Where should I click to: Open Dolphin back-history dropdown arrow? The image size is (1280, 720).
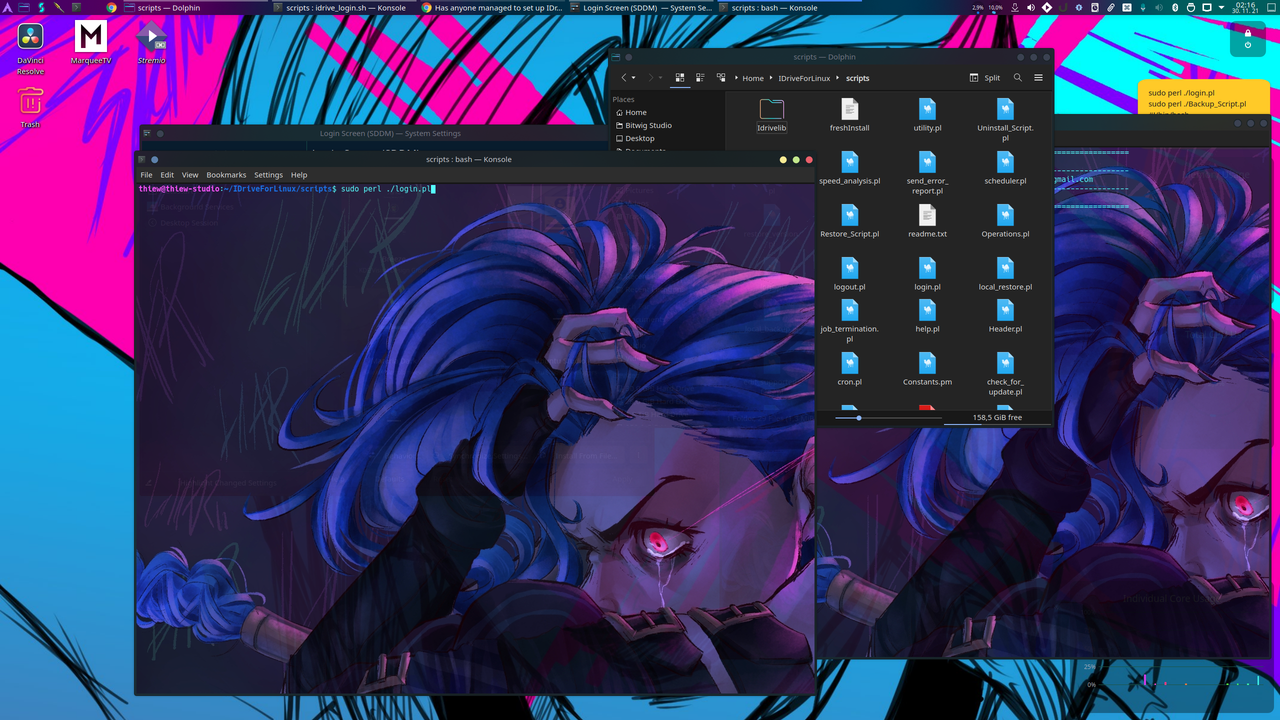633,78
